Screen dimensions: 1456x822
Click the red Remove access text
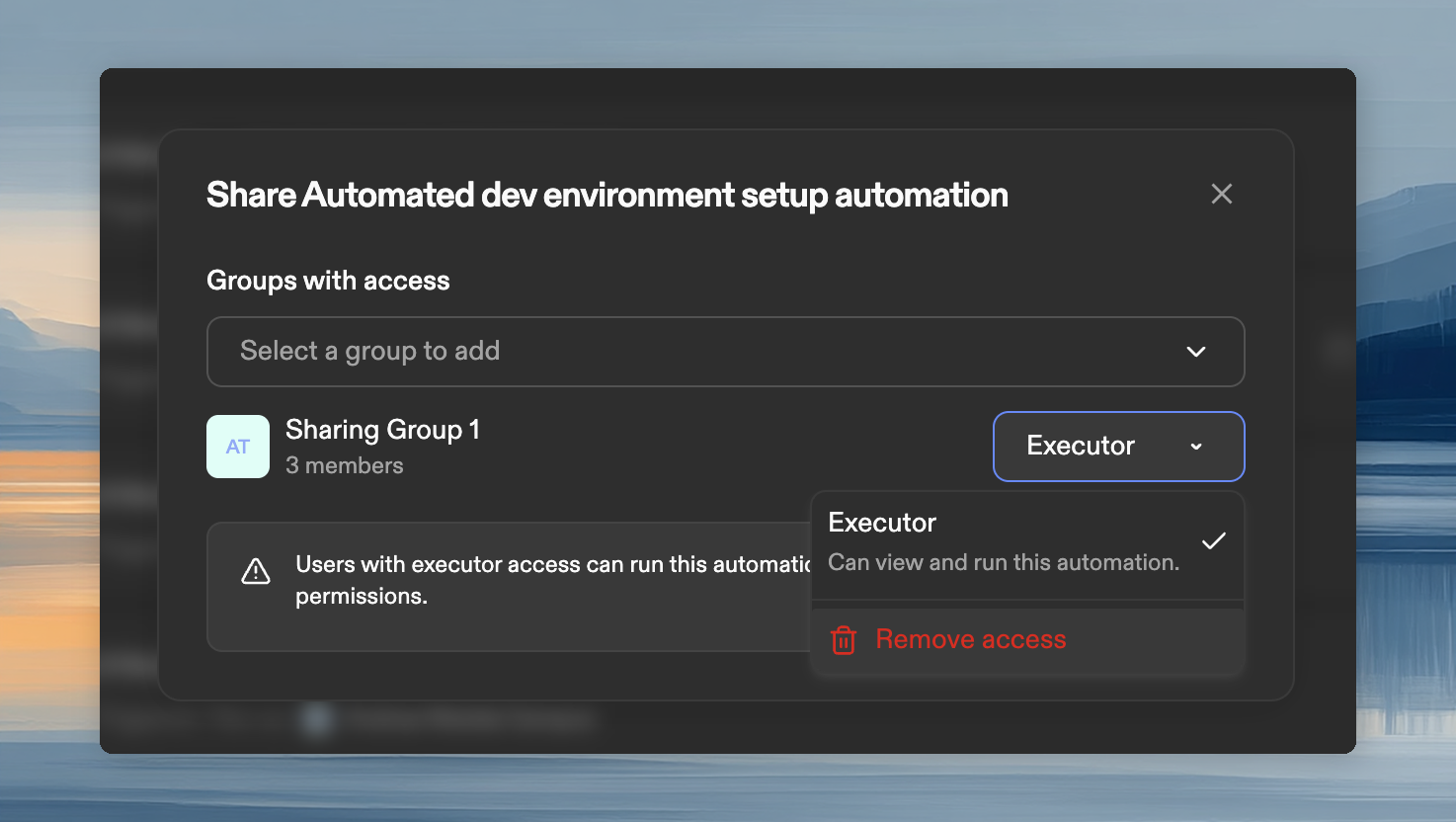click(x=970, y=639)
